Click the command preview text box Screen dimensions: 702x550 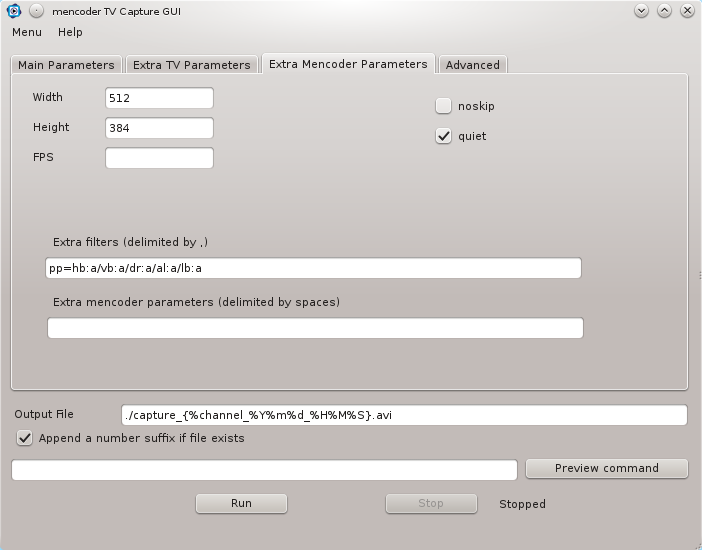tap(265, 470)
